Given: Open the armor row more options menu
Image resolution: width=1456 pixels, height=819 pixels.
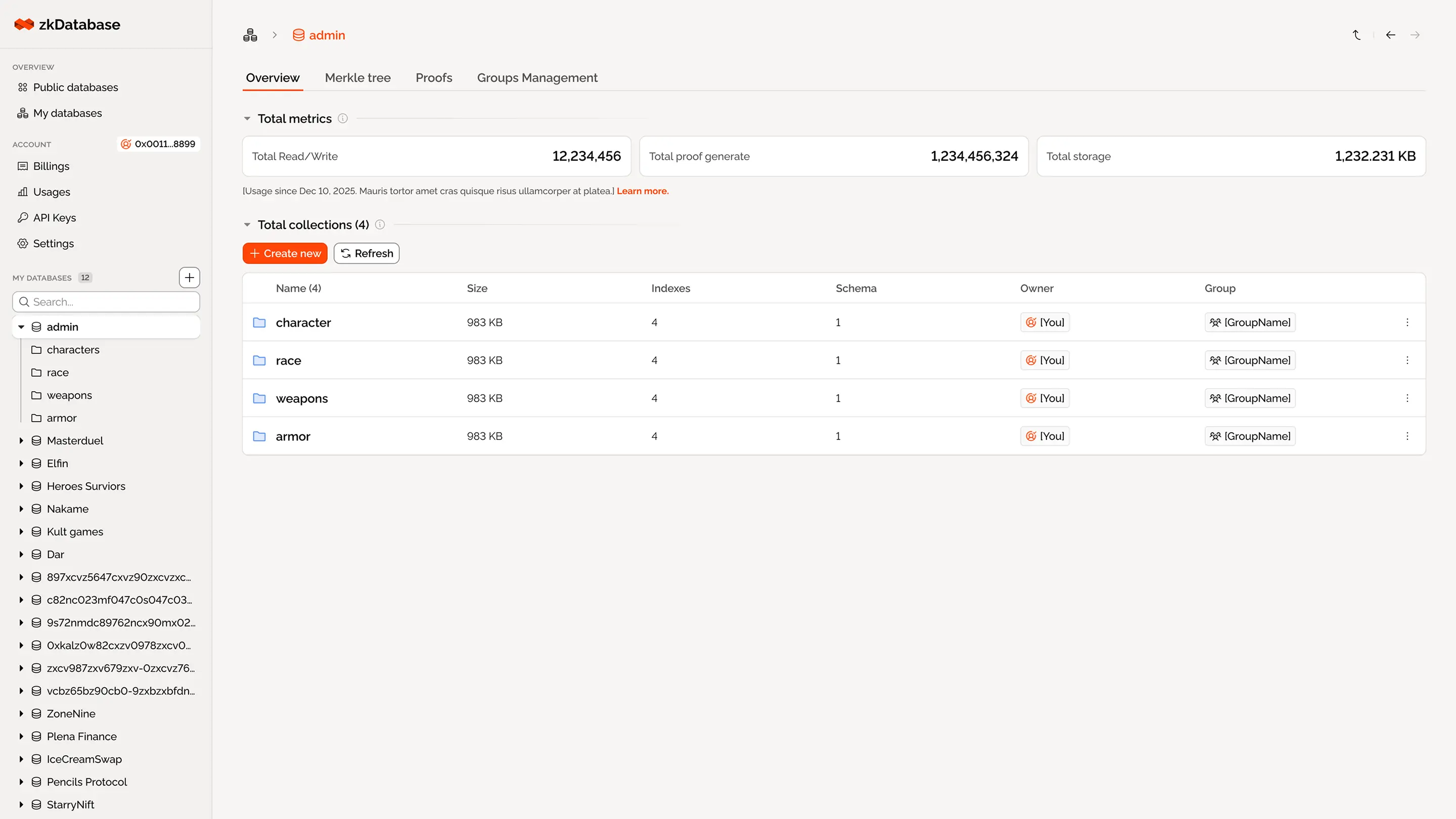Looking at the screenshot, I should (x=1407, y=436).
